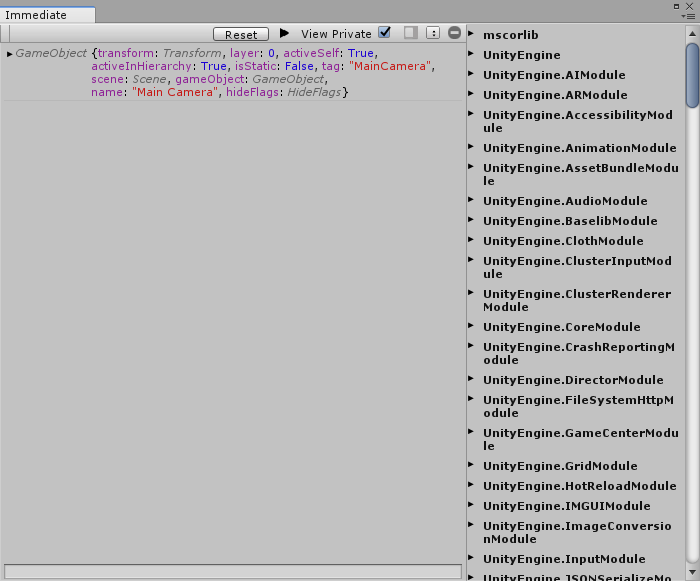
Task: Click the "MainCamera" tag value
Action: (x=390, y=66)
